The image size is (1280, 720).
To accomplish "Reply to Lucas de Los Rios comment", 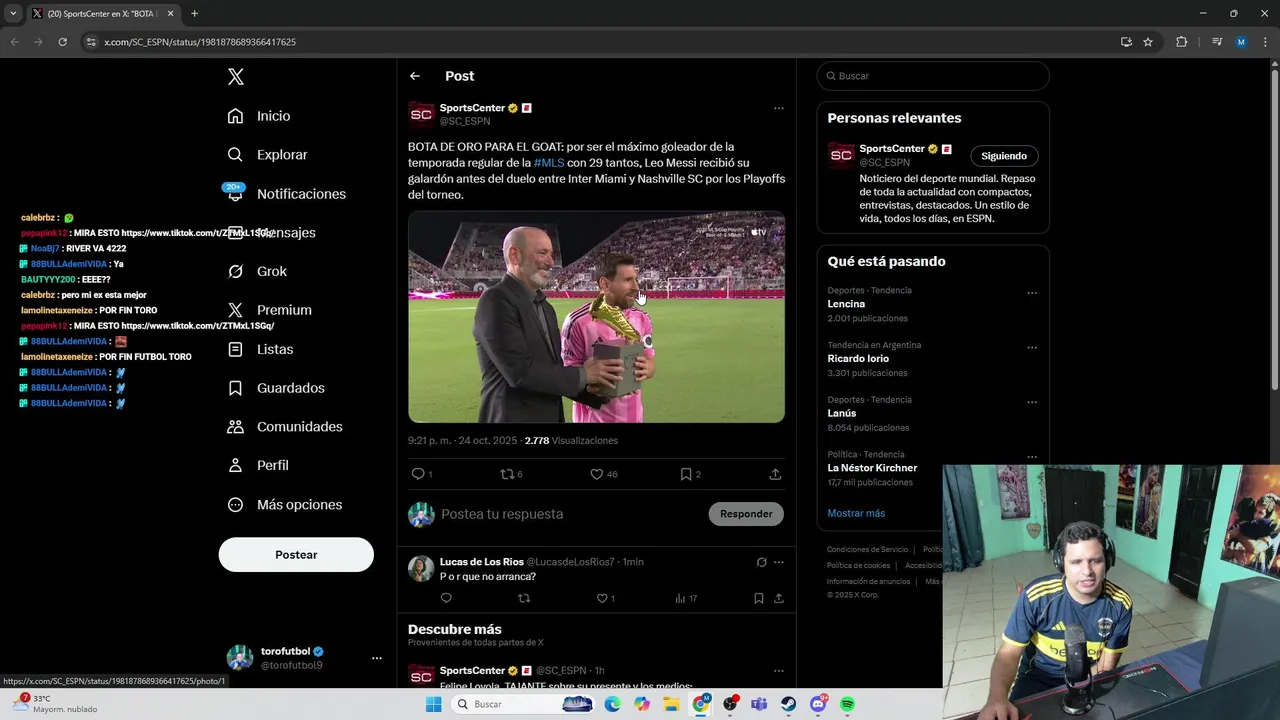I will (x=446, y=598).
